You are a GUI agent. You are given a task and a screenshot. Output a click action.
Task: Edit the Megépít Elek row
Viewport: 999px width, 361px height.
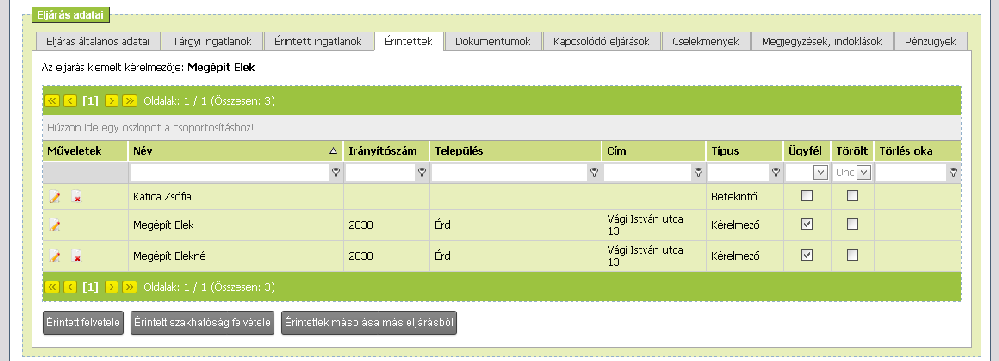(55, 225)
